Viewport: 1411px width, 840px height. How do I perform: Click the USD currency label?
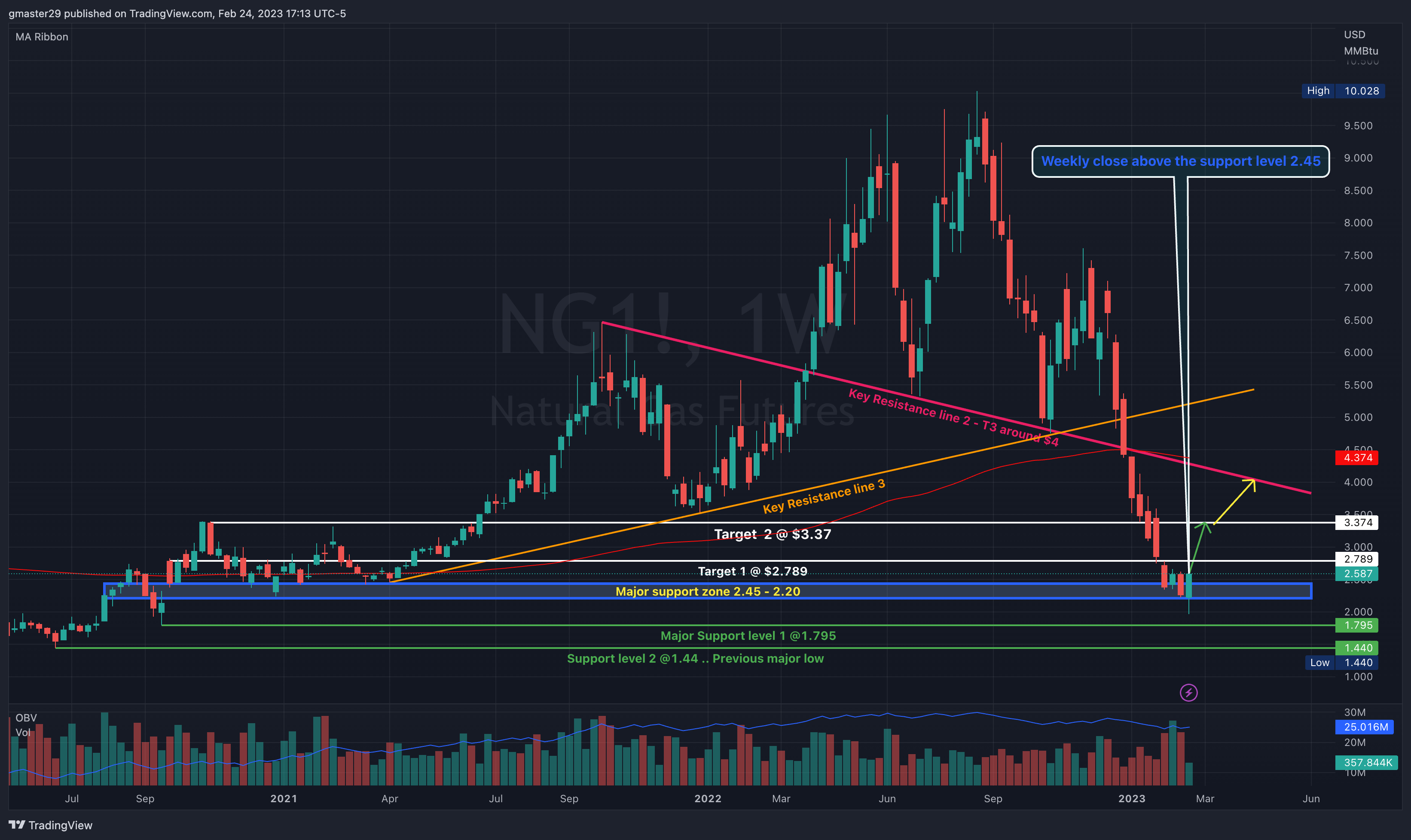1354,34
